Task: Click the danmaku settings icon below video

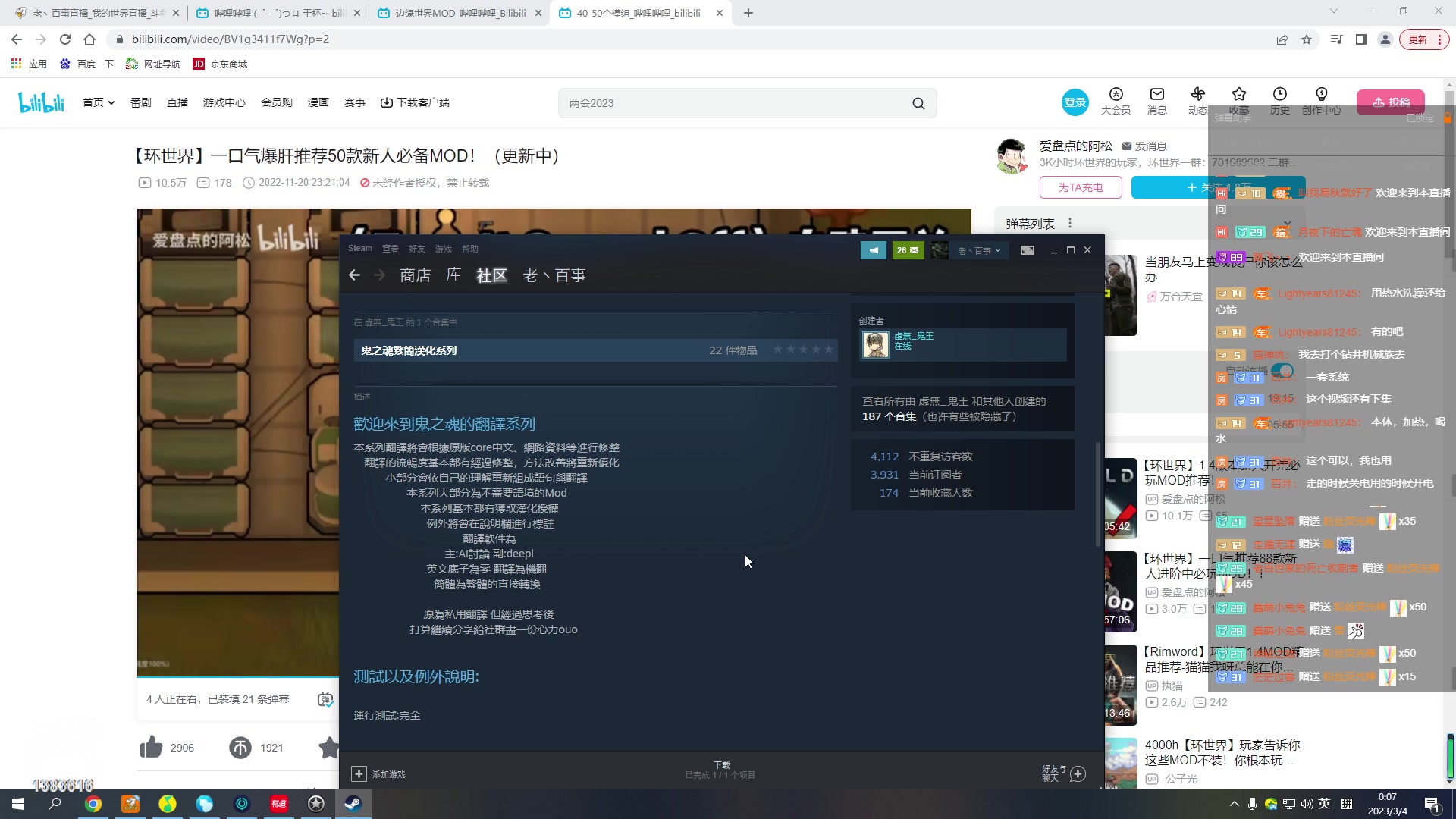Action: [325, 699]
